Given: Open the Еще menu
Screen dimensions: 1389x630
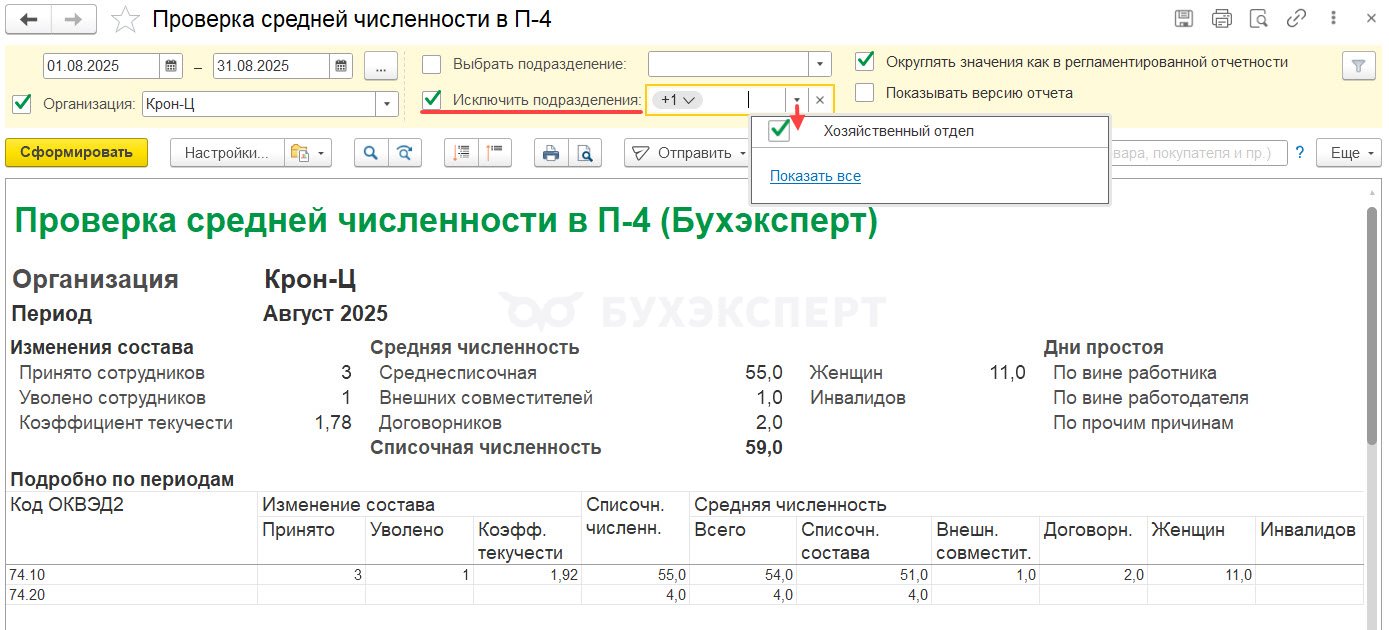Looking at the screenshot, I should click(x=1349, y=153).
